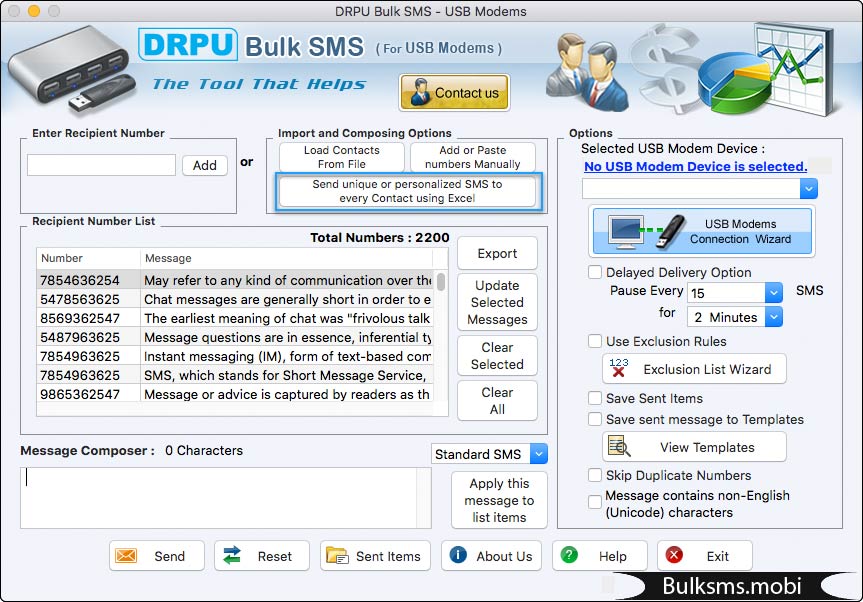Click the businessmen graphic in header
The width and height of the screenshot is (863, 602).
587,72
